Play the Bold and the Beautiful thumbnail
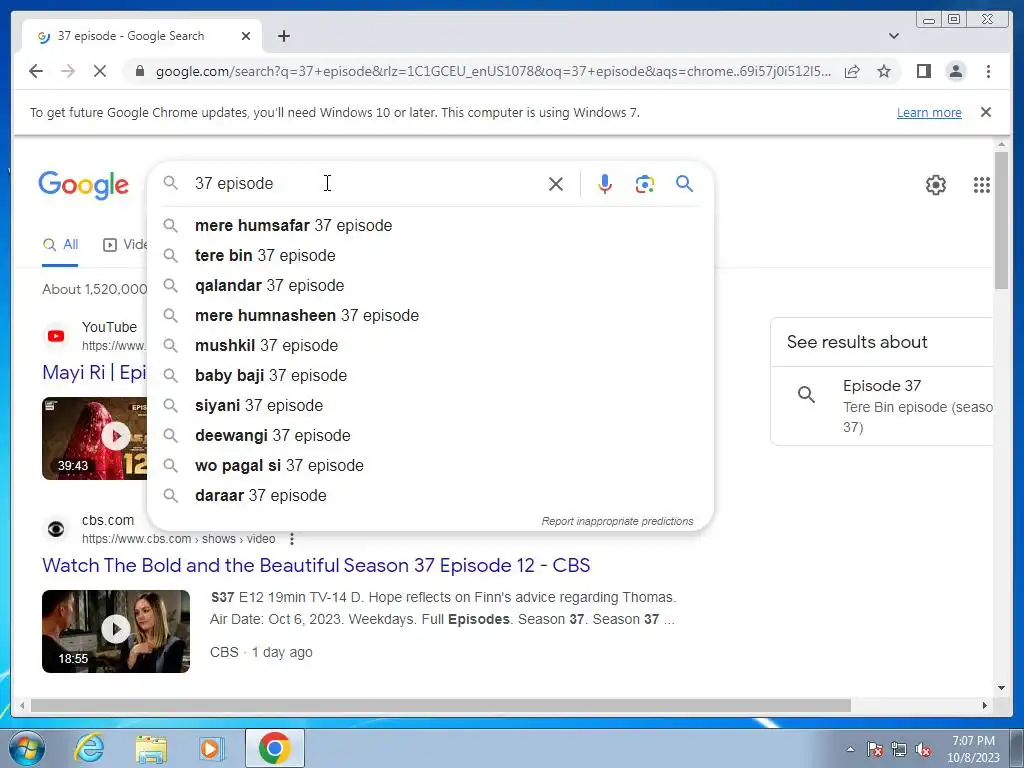This screenshot has height=768, width=1024. tap(116, 631)
